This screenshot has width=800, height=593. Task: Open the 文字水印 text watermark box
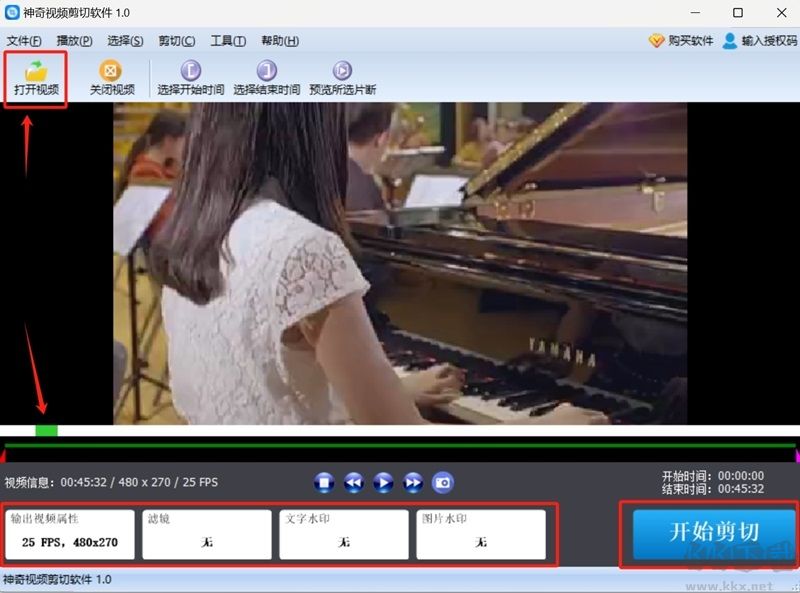[343, 534]
